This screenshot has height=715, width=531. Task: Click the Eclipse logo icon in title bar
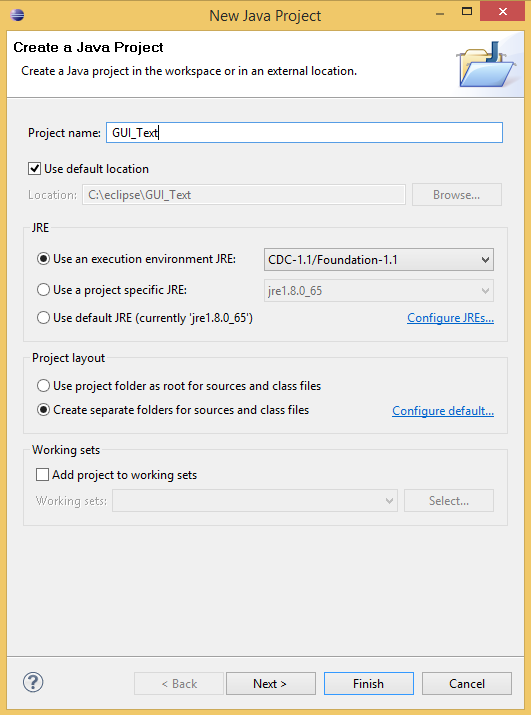(17, 15)
